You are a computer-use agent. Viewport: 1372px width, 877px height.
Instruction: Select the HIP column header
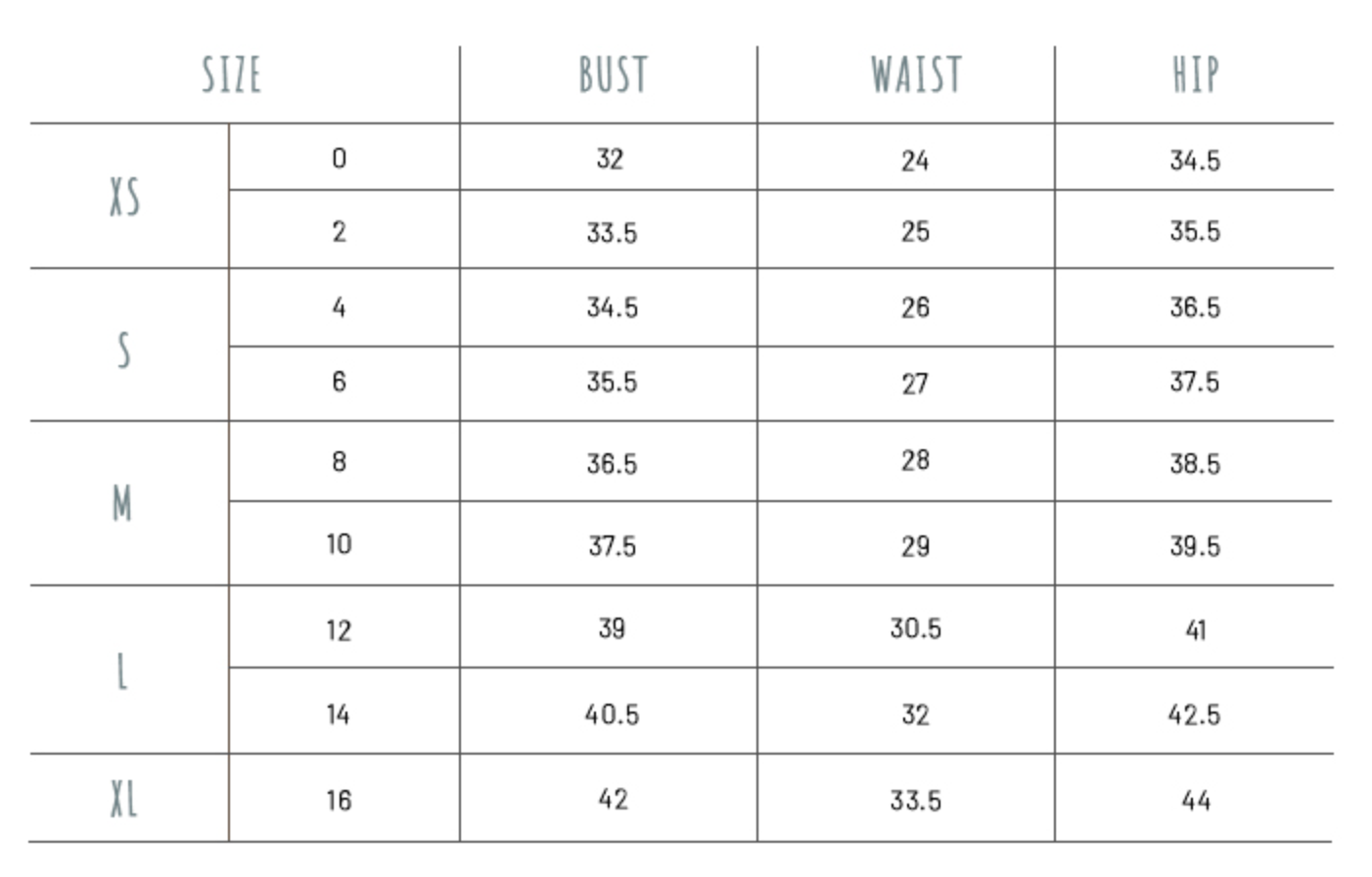(1195, 75)
